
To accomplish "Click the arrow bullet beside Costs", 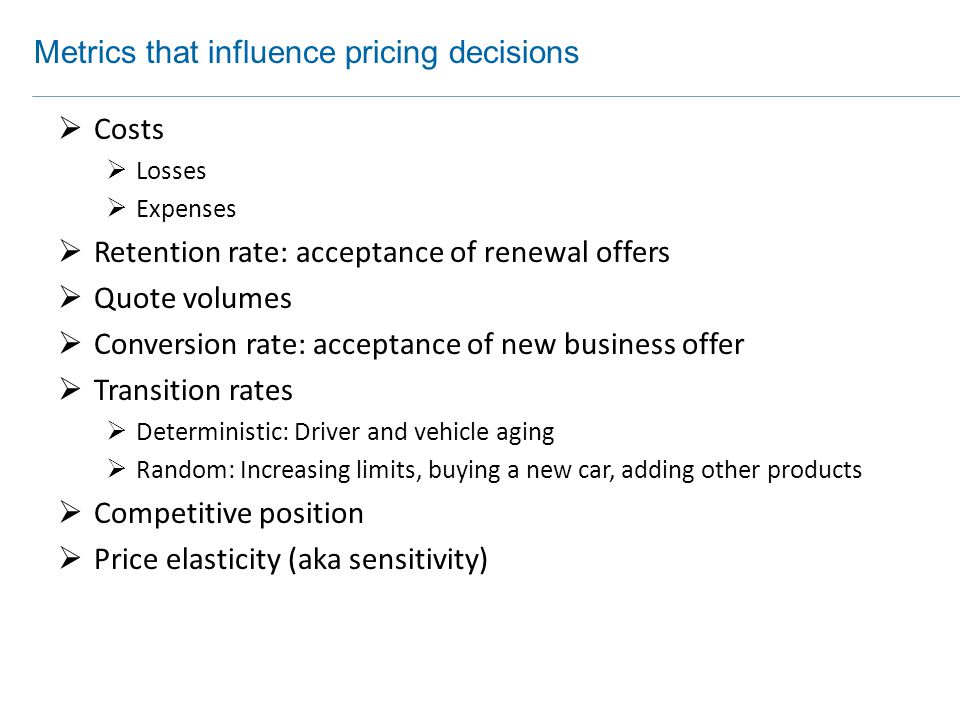I will point(70,128).
